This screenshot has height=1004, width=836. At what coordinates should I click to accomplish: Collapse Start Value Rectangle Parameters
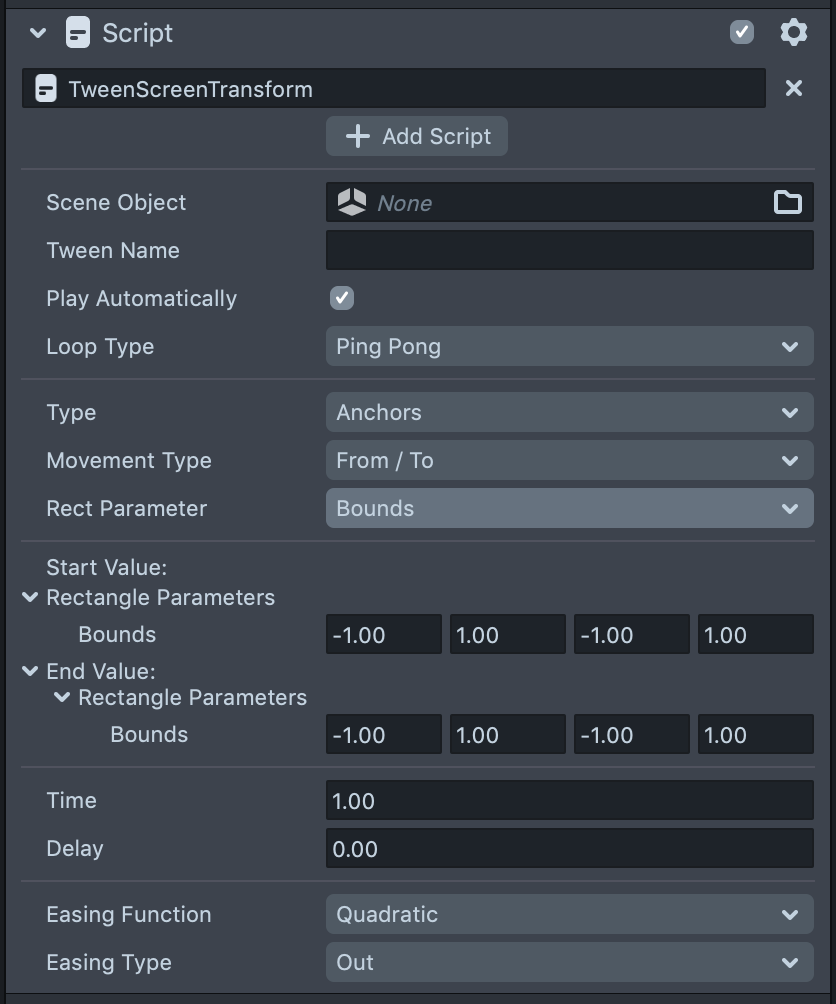(x=30, y=598)
